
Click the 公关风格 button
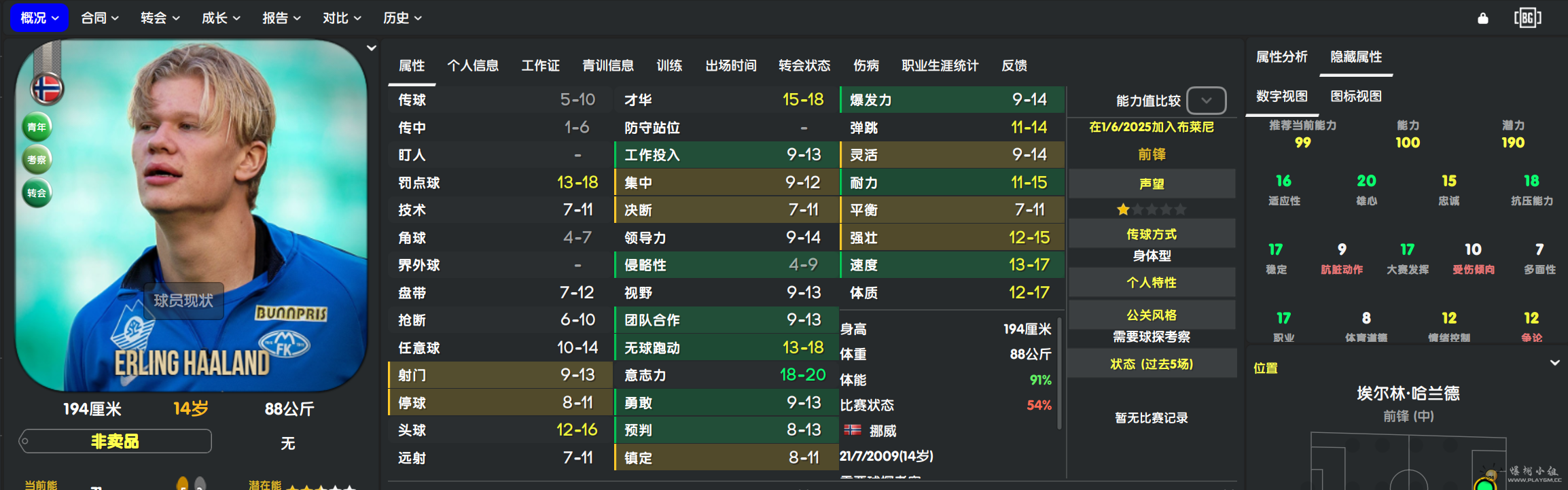point(1152,315)
